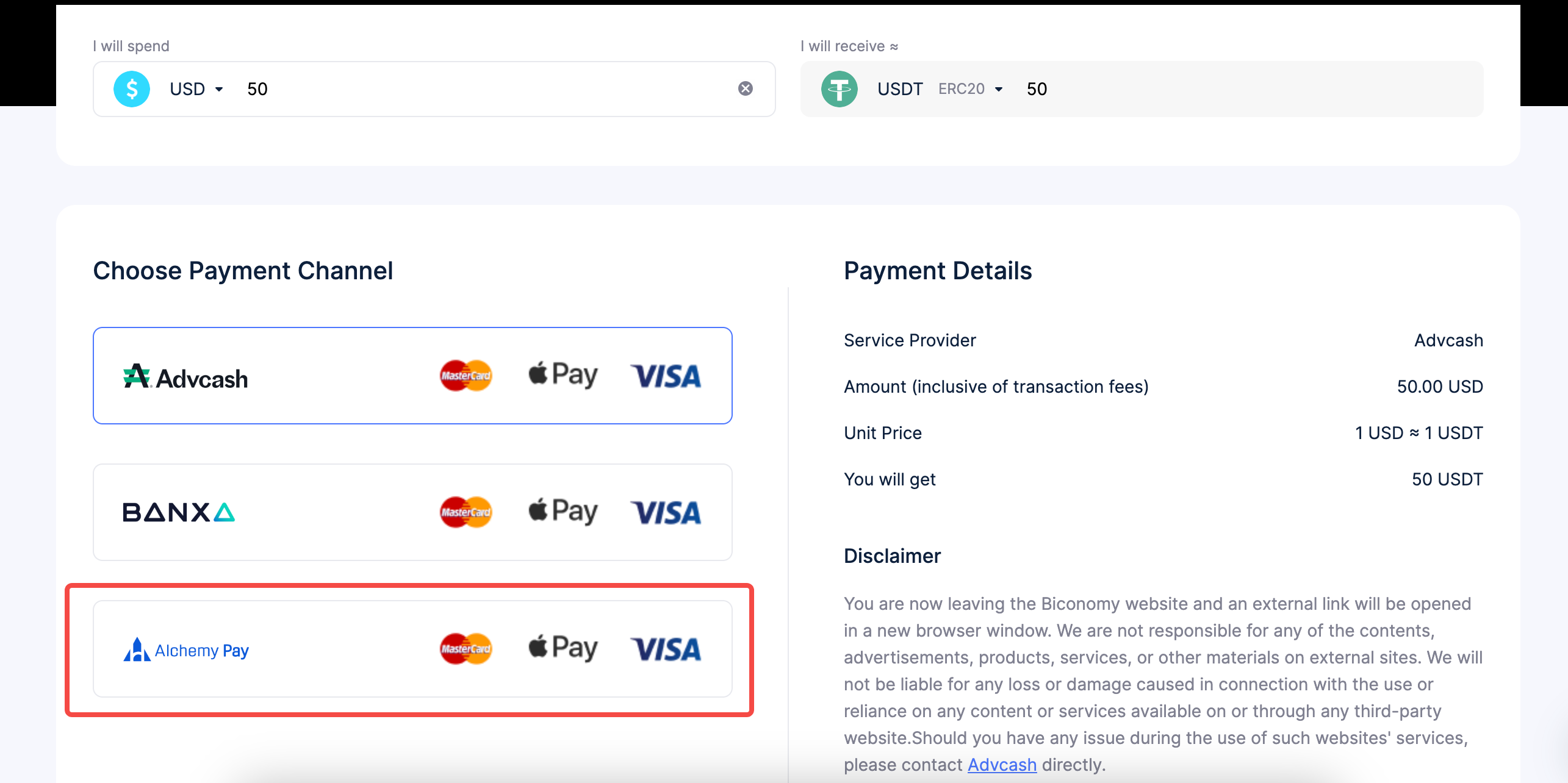The image size is (1568, 783).
Task: Click the MasterCard icon in Banxa row
Action: click(466, 512)
